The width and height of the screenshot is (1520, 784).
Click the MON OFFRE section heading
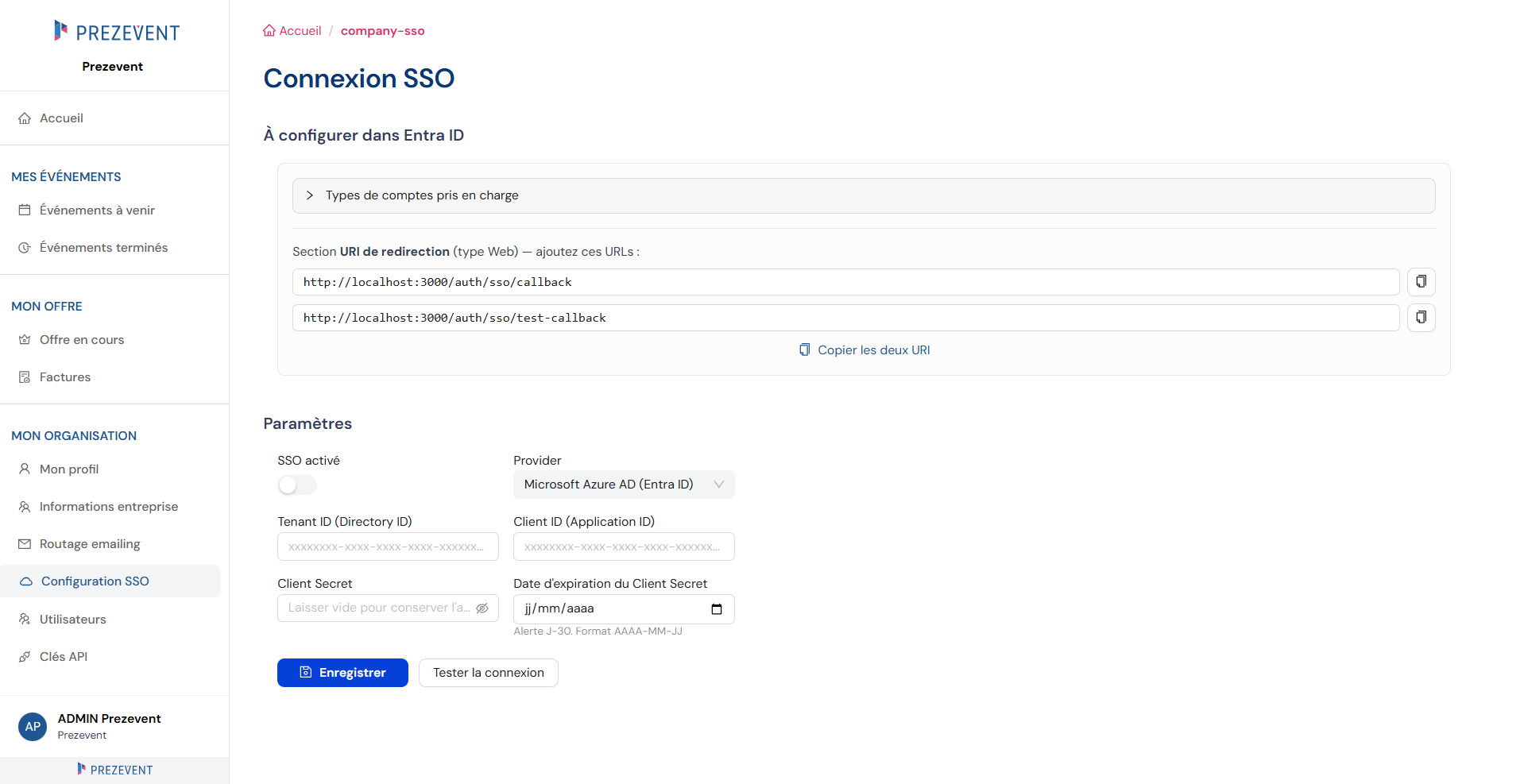coord(47,307)
